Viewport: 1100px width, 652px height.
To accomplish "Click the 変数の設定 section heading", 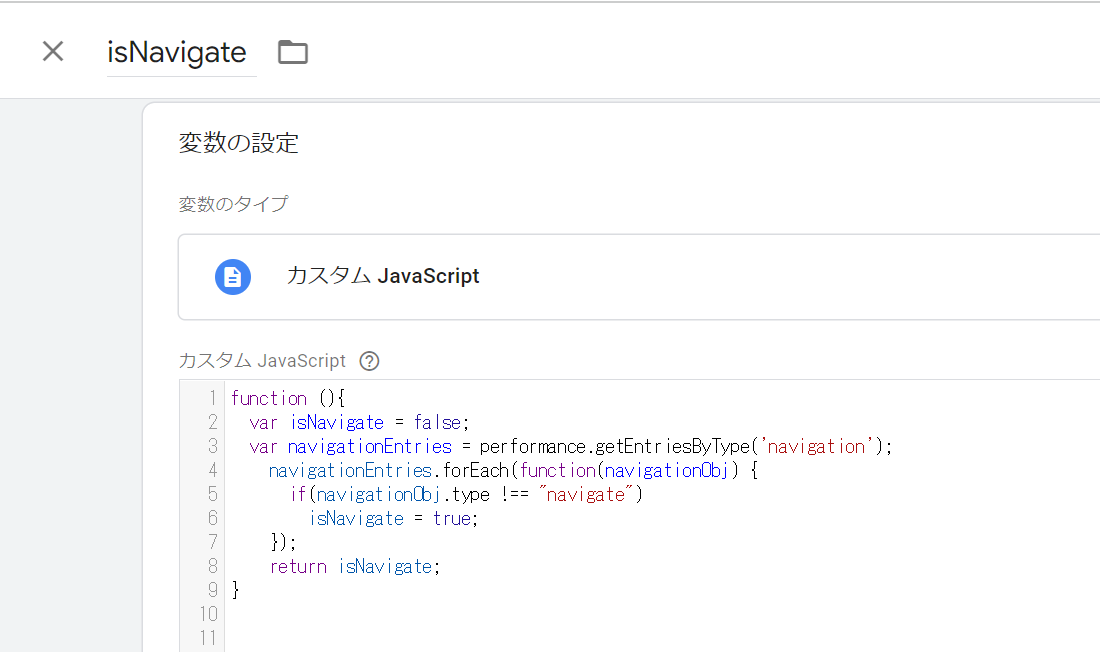I will point(238,143).
